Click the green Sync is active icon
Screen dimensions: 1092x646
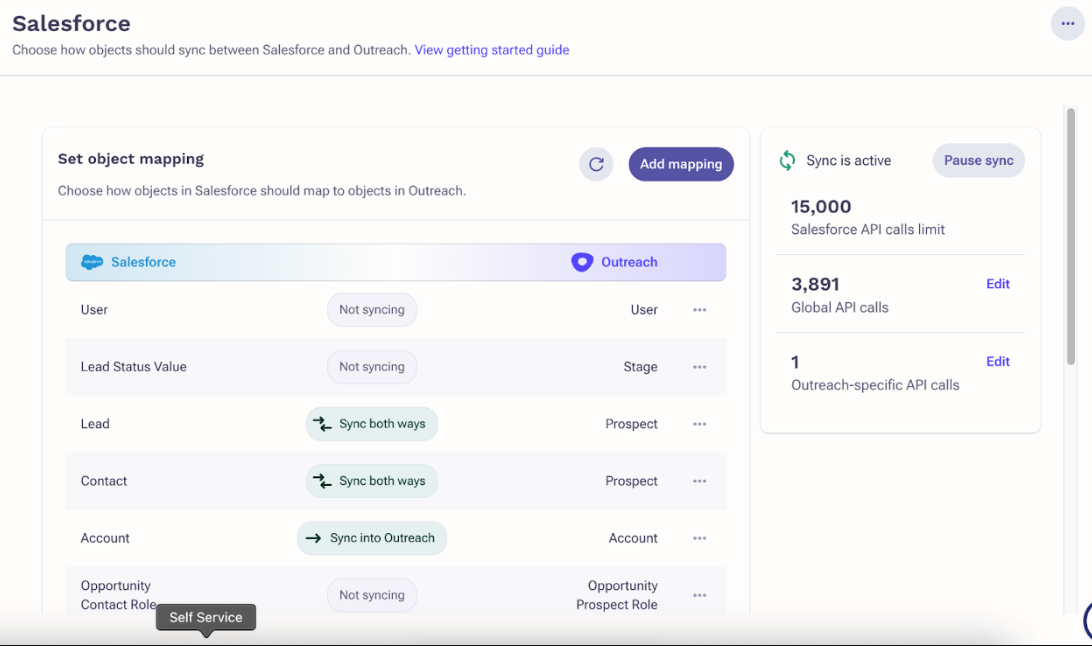[x=787, y=160]
